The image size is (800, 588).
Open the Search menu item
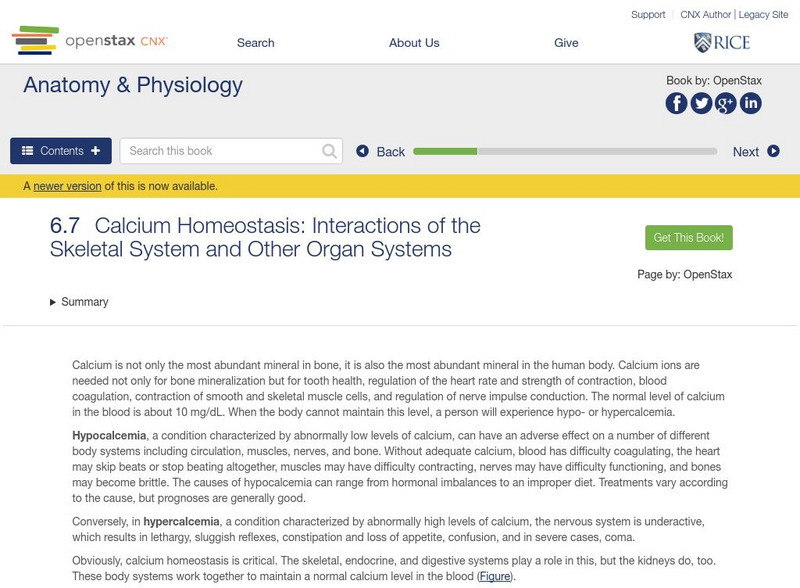(256, 43)
